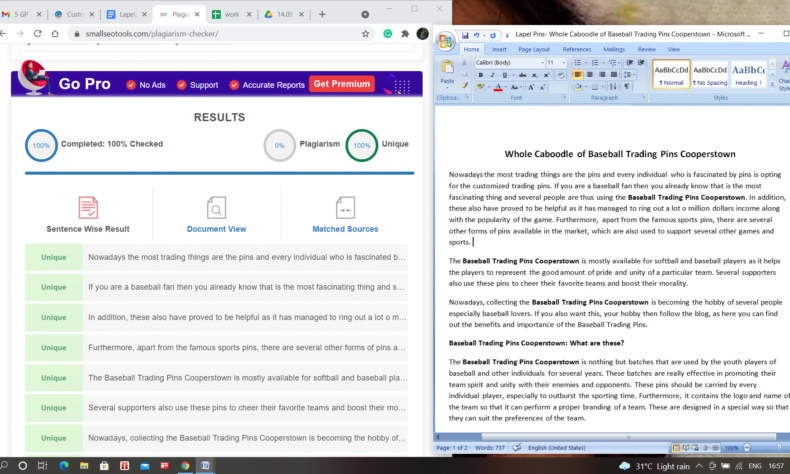Screen dimensions: 790x474
Task: Click the Chrome address bar URL
Action: pos(152,34)
